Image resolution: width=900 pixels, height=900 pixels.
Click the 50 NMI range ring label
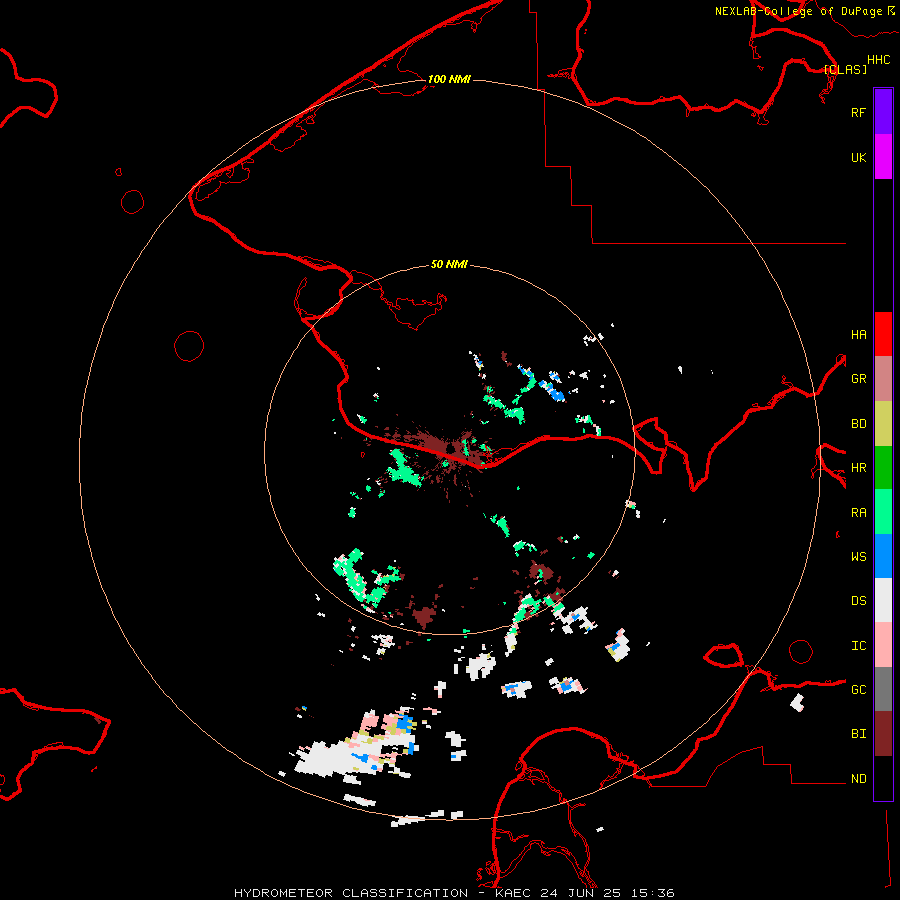pos(449,264)
